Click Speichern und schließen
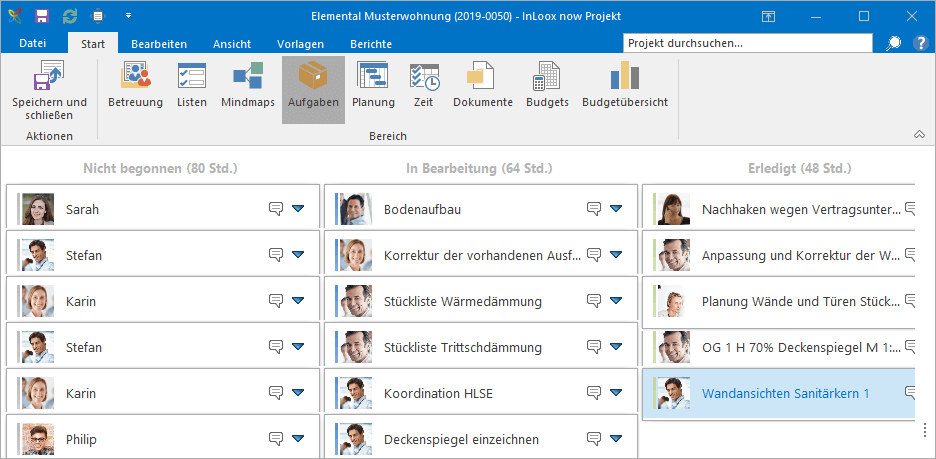Viewport: 936px width, 459px height. (x=50, y=90)
